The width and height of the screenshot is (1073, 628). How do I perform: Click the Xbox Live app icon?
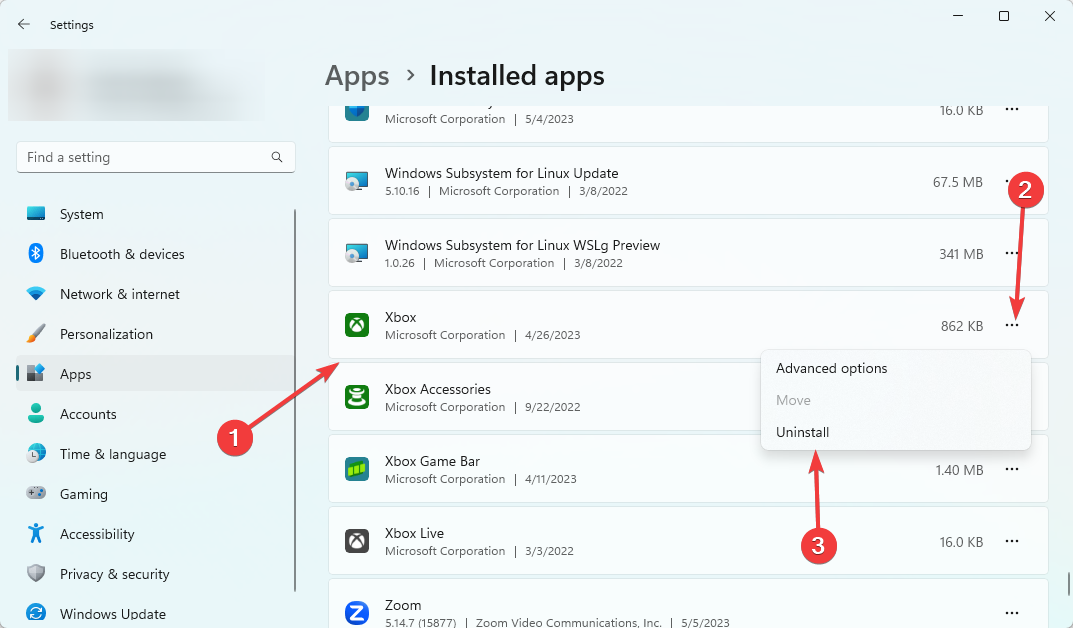click(x=357, y=541)
